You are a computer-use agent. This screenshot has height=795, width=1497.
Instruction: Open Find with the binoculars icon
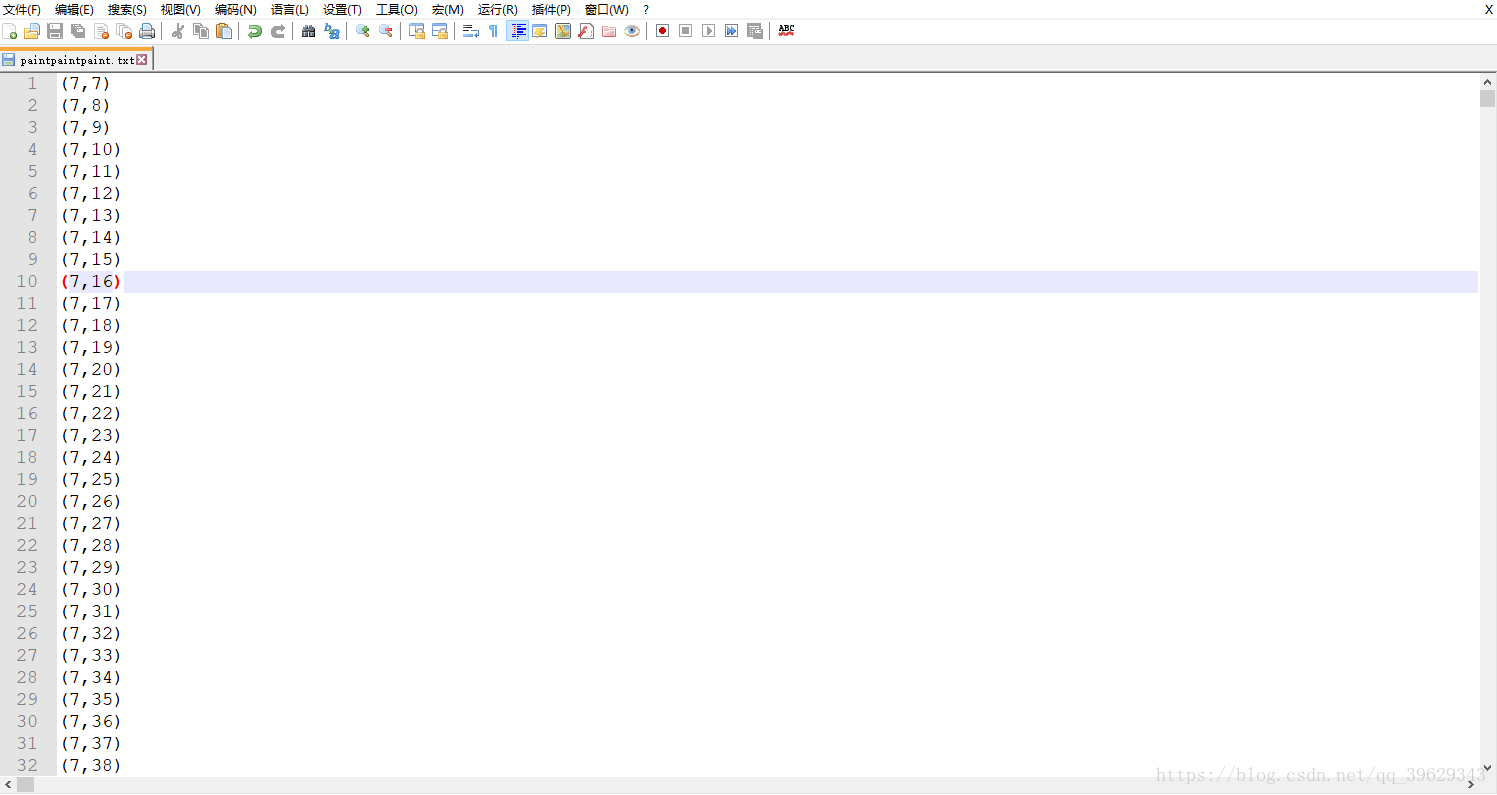pyautogui.click(x=309, y=31)
